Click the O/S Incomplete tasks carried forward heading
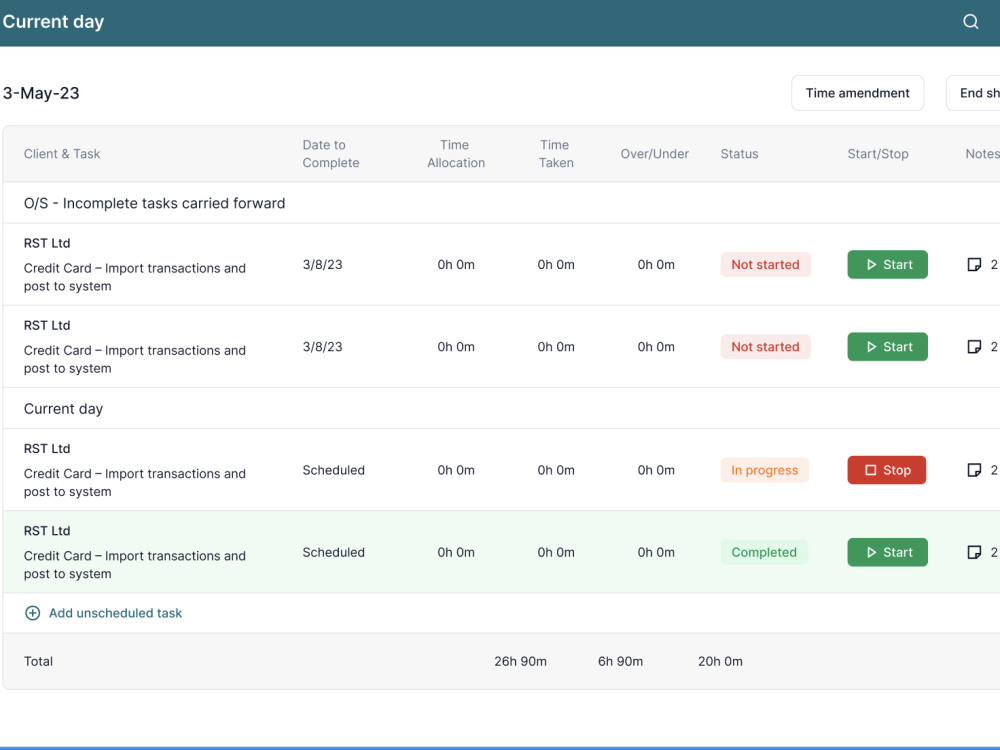The height and width of the screenshot is (750, 1000). [154, 203]
